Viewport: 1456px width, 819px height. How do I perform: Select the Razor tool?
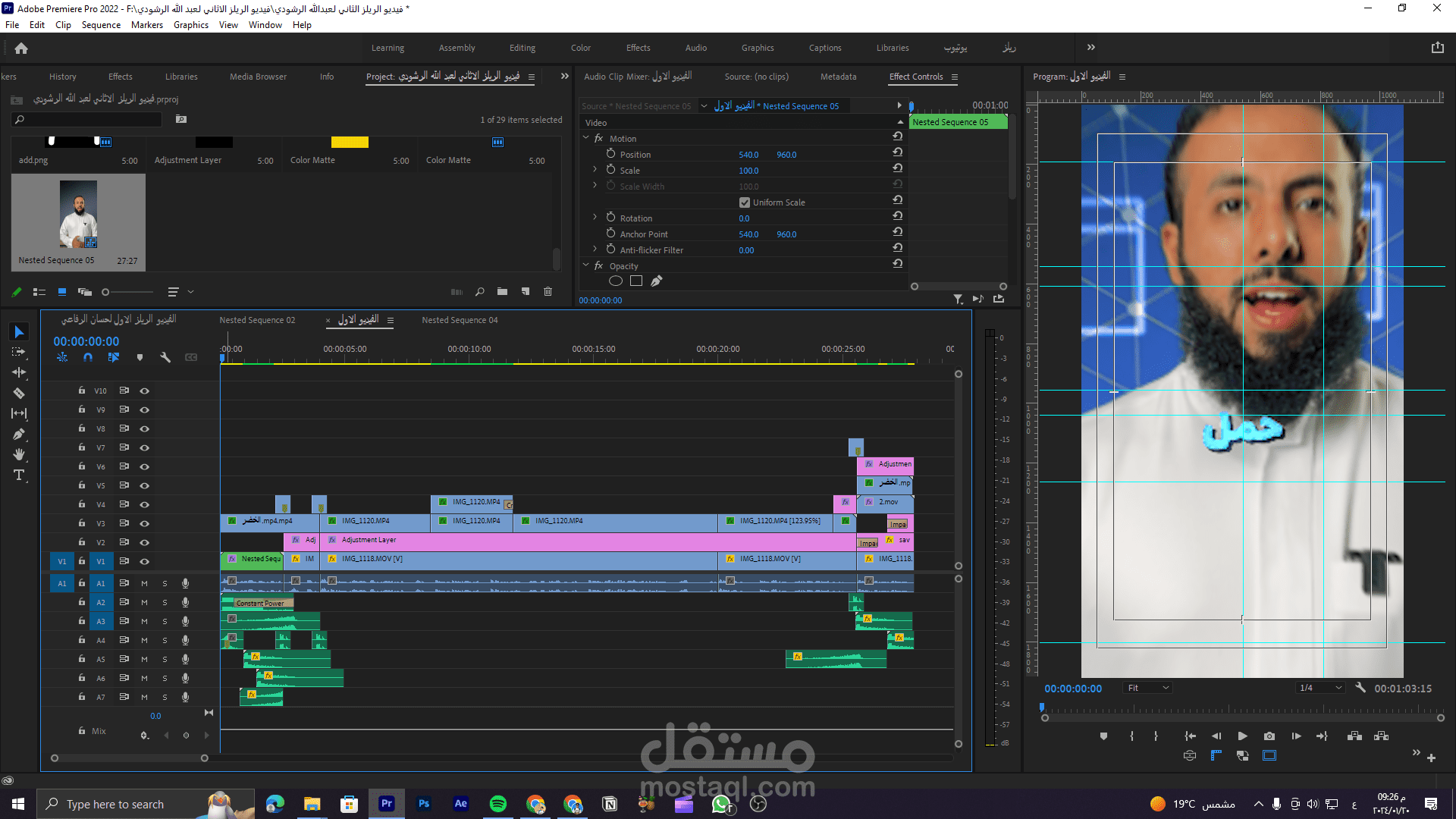coord(19,393)
